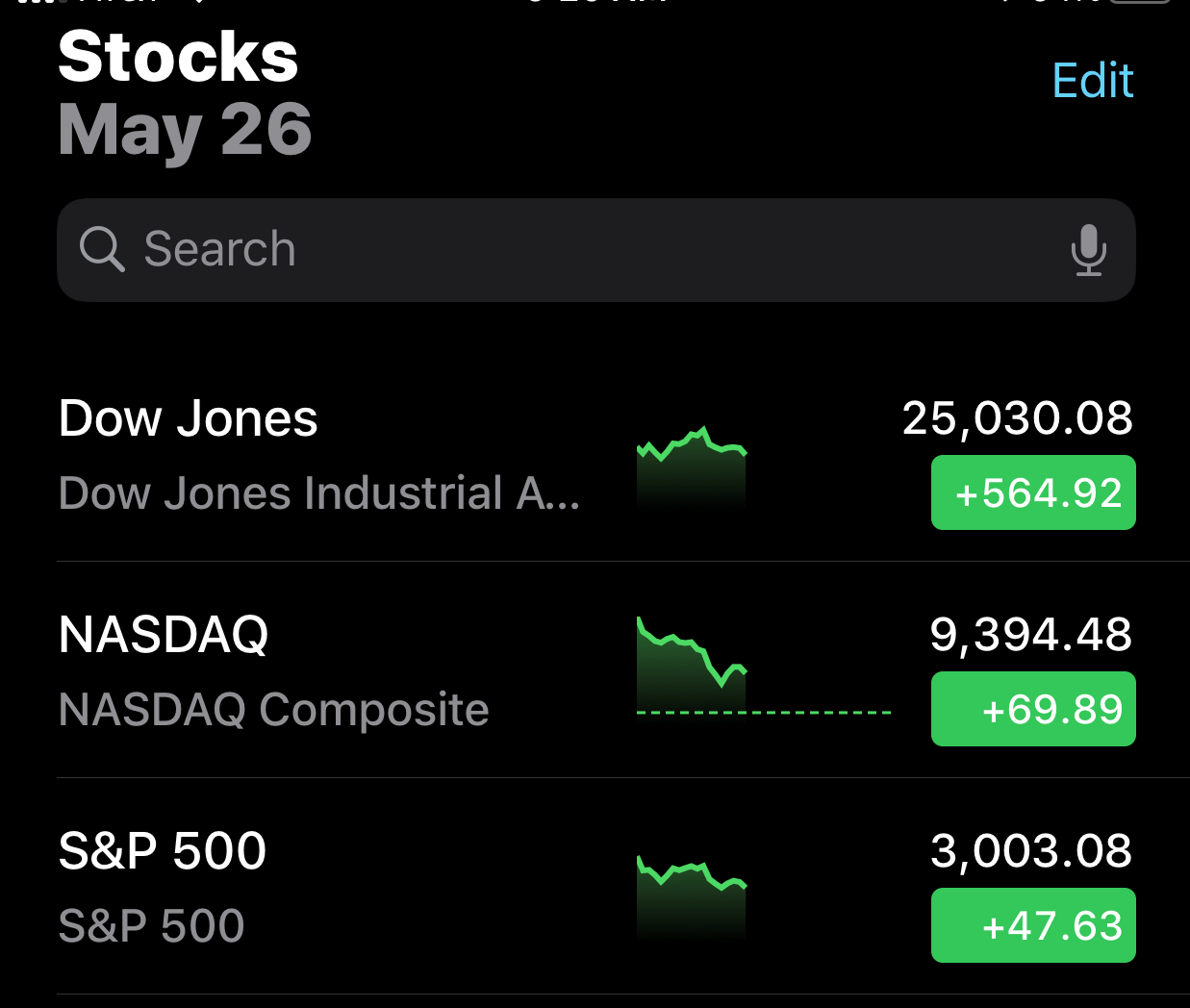Select the S&P 500 ticker name
The image size is (1190, 1008).
[163, 851]
